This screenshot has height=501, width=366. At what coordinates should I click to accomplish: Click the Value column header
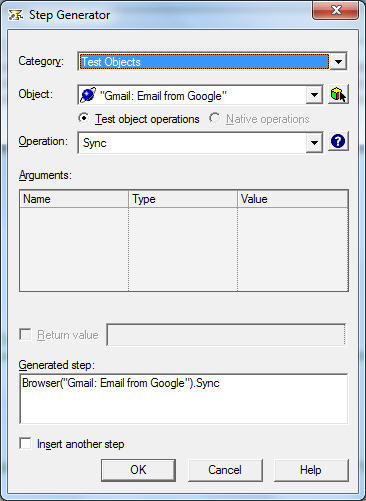click(x=293, y=199)
